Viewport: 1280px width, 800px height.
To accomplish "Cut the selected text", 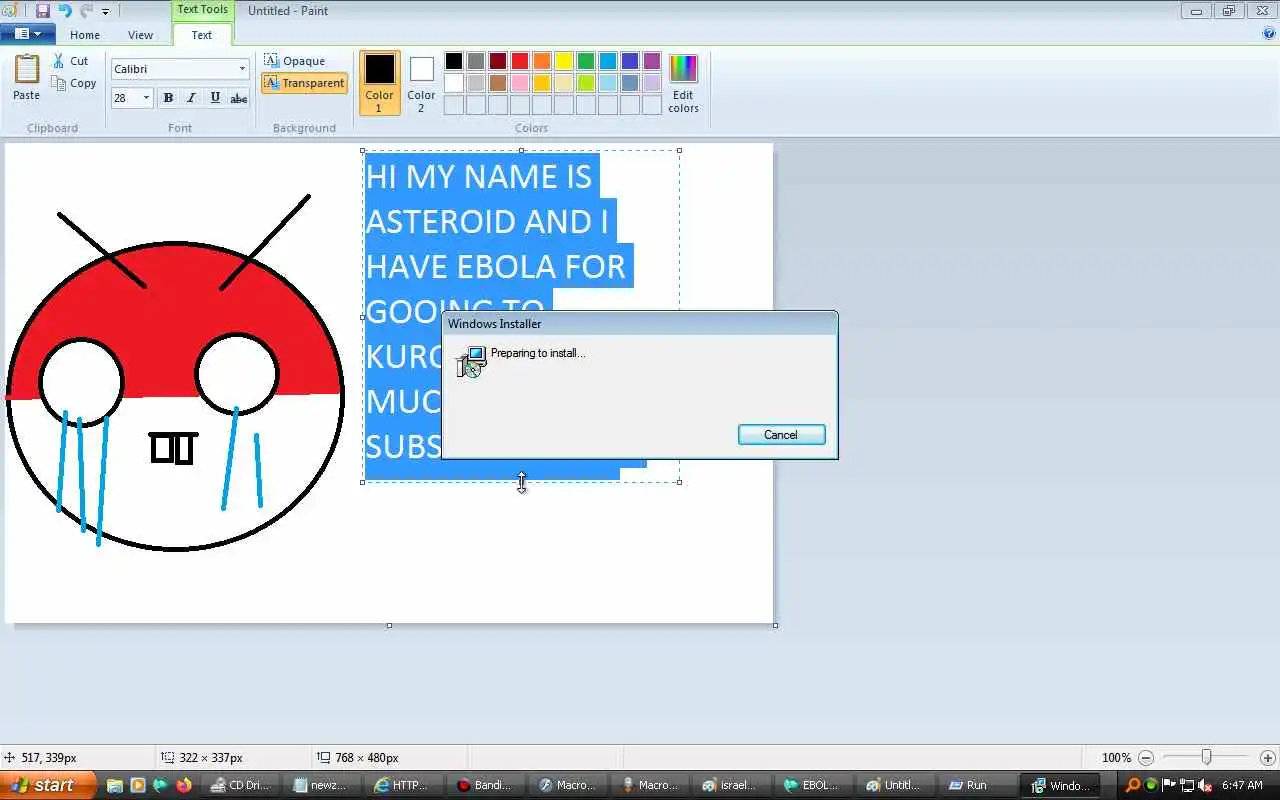I will coord(71,61).
